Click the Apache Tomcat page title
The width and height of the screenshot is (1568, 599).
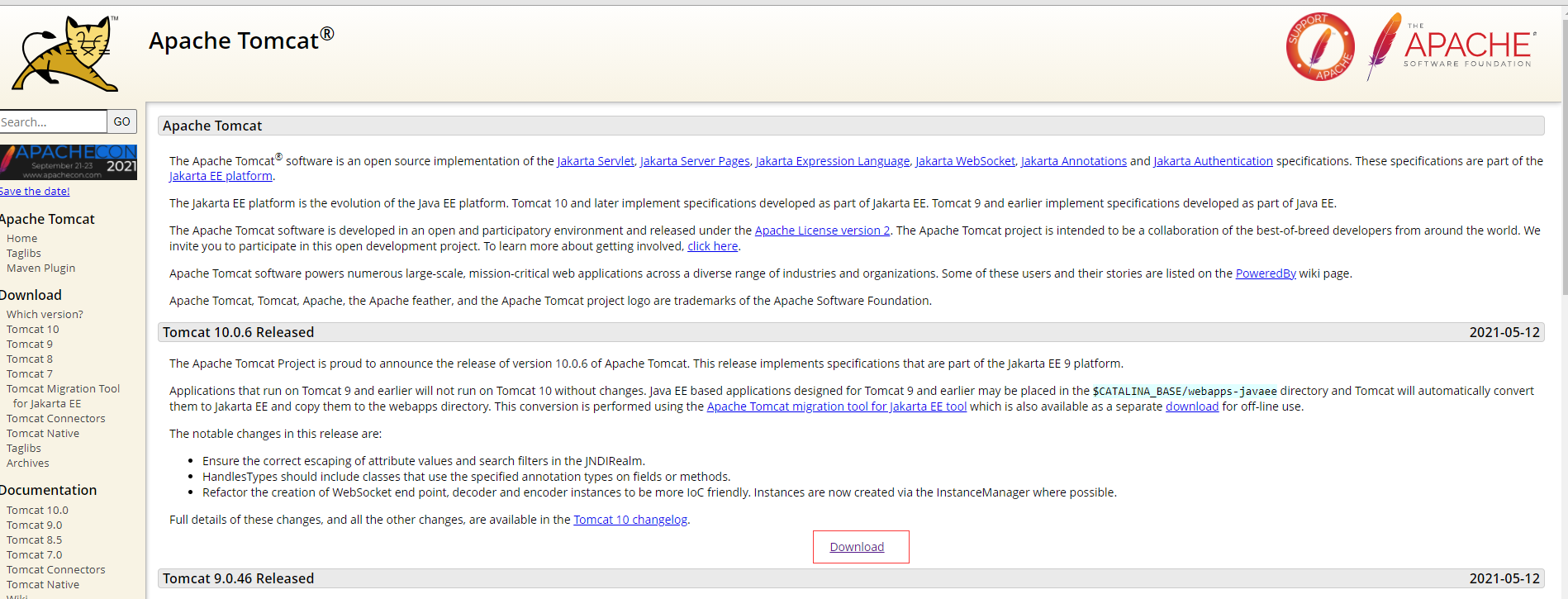click(241, 40)
